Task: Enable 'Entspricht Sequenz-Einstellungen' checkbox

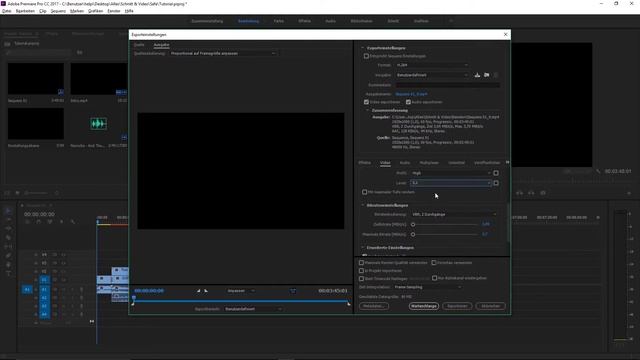Action: (366, 56)
